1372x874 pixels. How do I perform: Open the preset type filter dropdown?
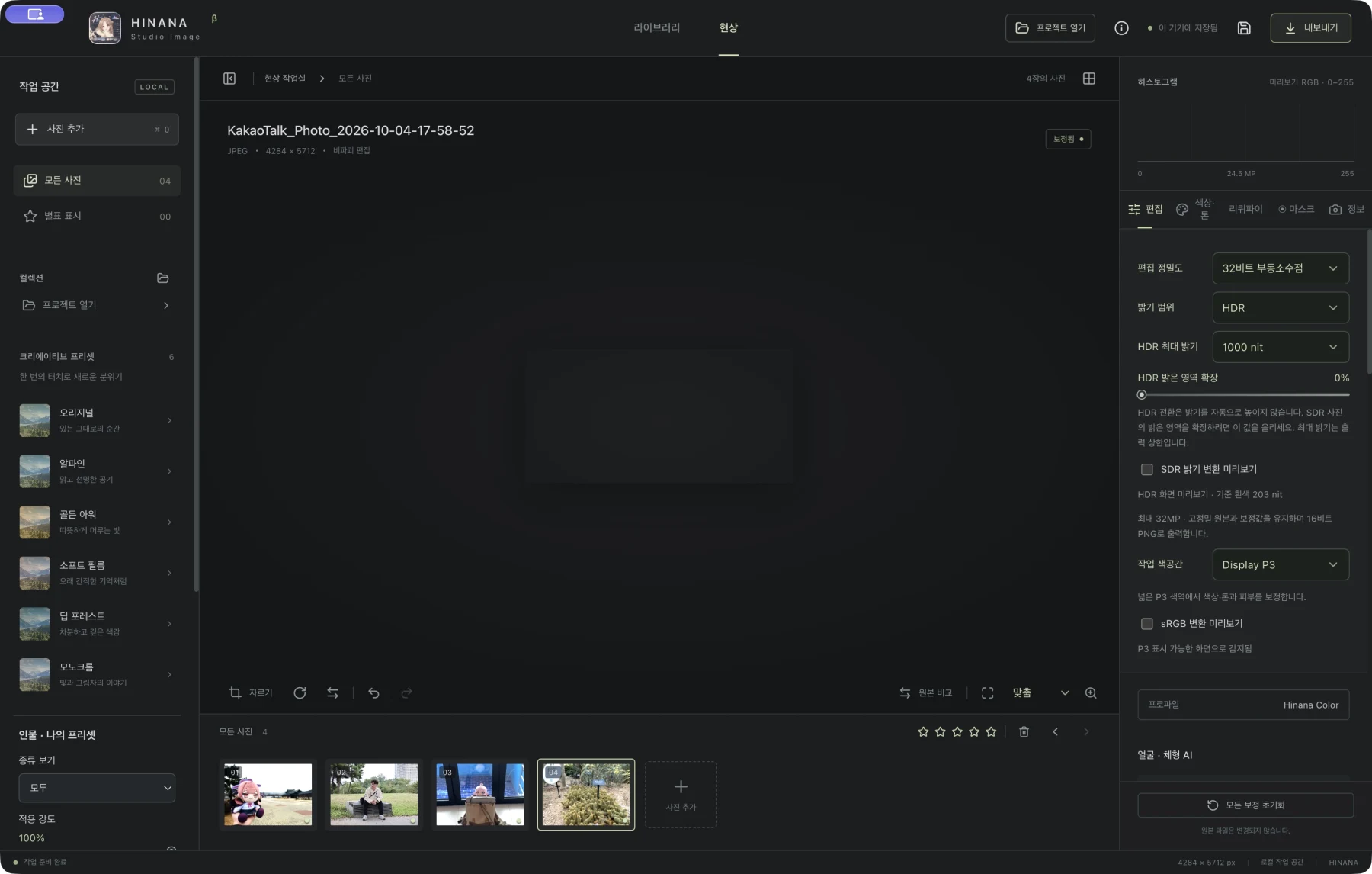point(97,788)
